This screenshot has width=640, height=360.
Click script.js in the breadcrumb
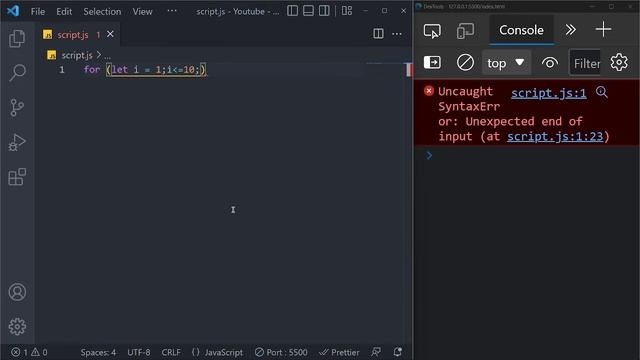click(77, 55)
